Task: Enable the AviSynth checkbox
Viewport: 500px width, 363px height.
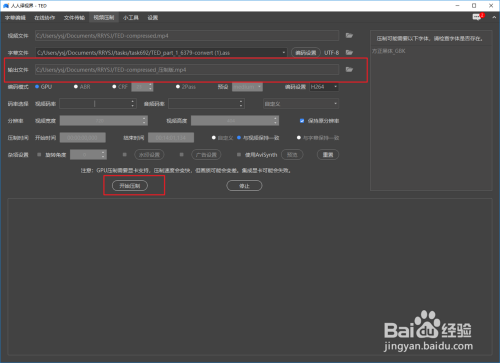Action: (x=239, y=155)
